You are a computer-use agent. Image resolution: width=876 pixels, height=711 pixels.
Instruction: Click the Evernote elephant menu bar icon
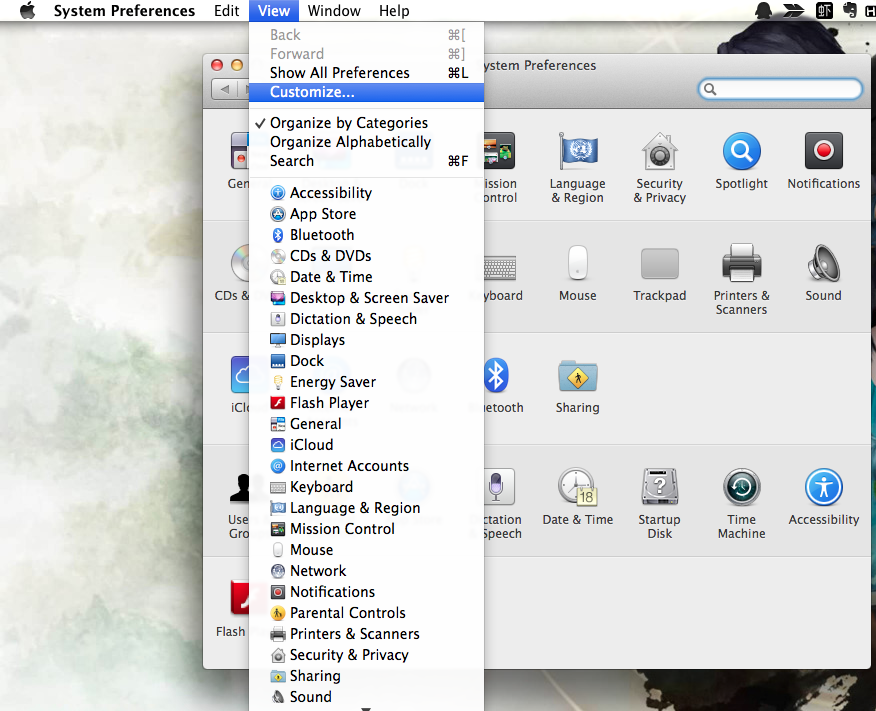tap(850, 10)
